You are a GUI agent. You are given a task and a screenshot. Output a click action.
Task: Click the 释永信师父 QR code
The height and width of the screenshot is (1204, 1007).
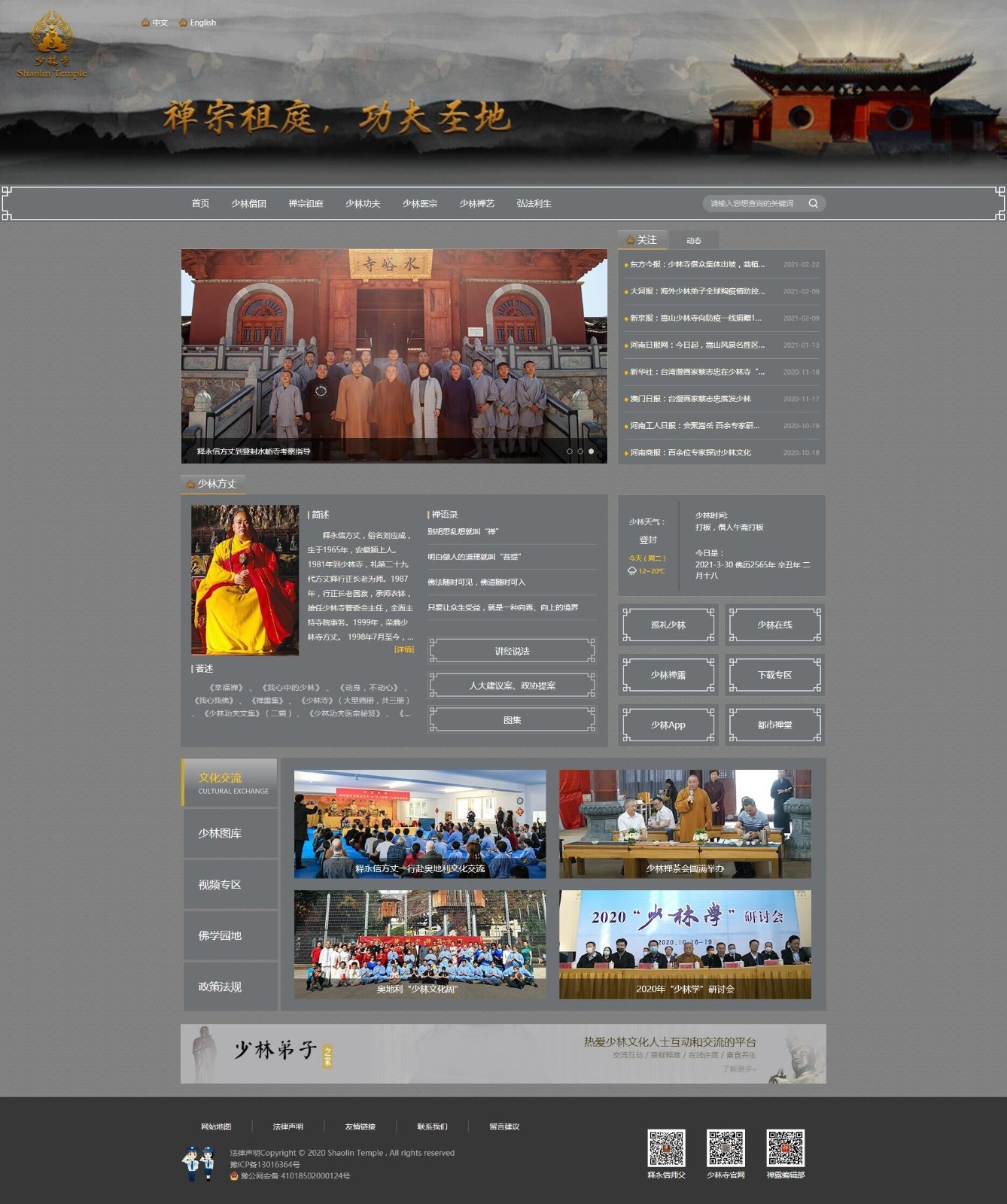[667, 1148]
